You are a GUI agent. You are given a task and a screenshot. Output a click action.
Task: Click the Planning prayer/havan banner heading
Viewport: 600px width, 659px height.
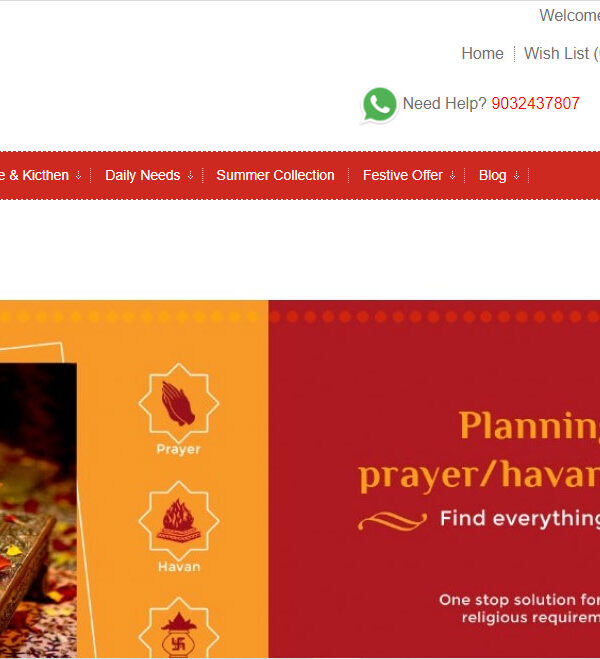coord(479,451)
